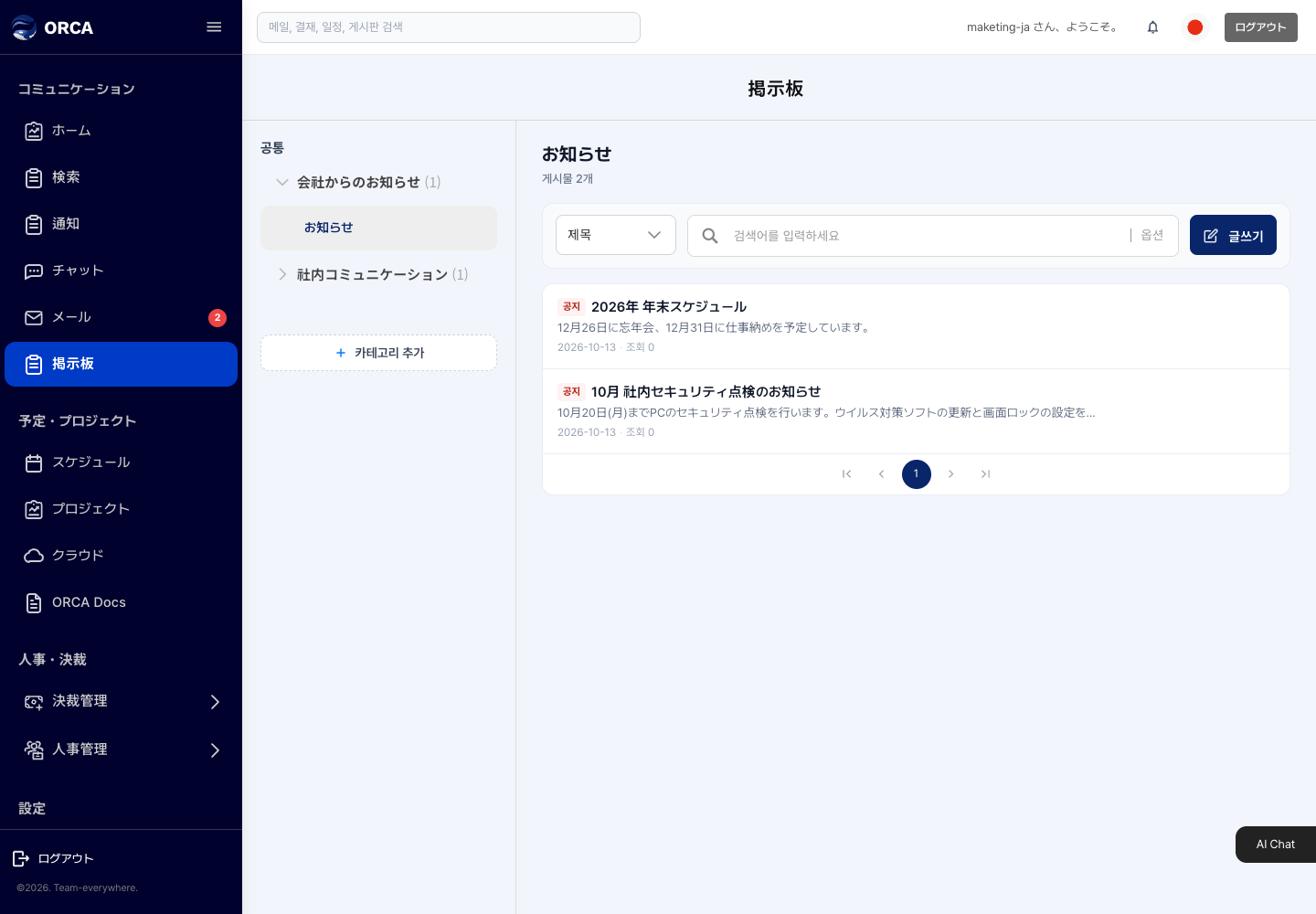
Task: Open the AI Chat panel
Action: [x=1276, y=845]
